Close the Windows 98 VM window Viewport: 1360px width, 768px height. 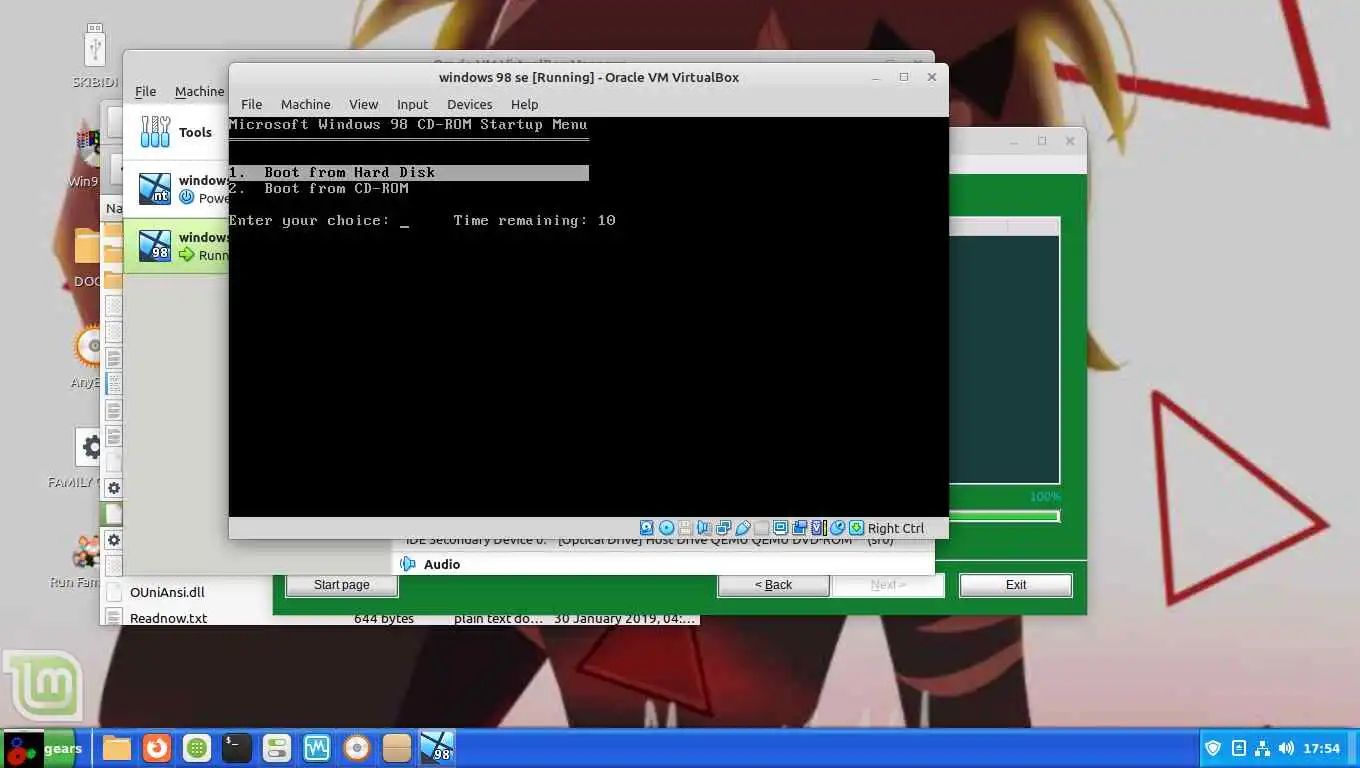click(x=932, y=77)
